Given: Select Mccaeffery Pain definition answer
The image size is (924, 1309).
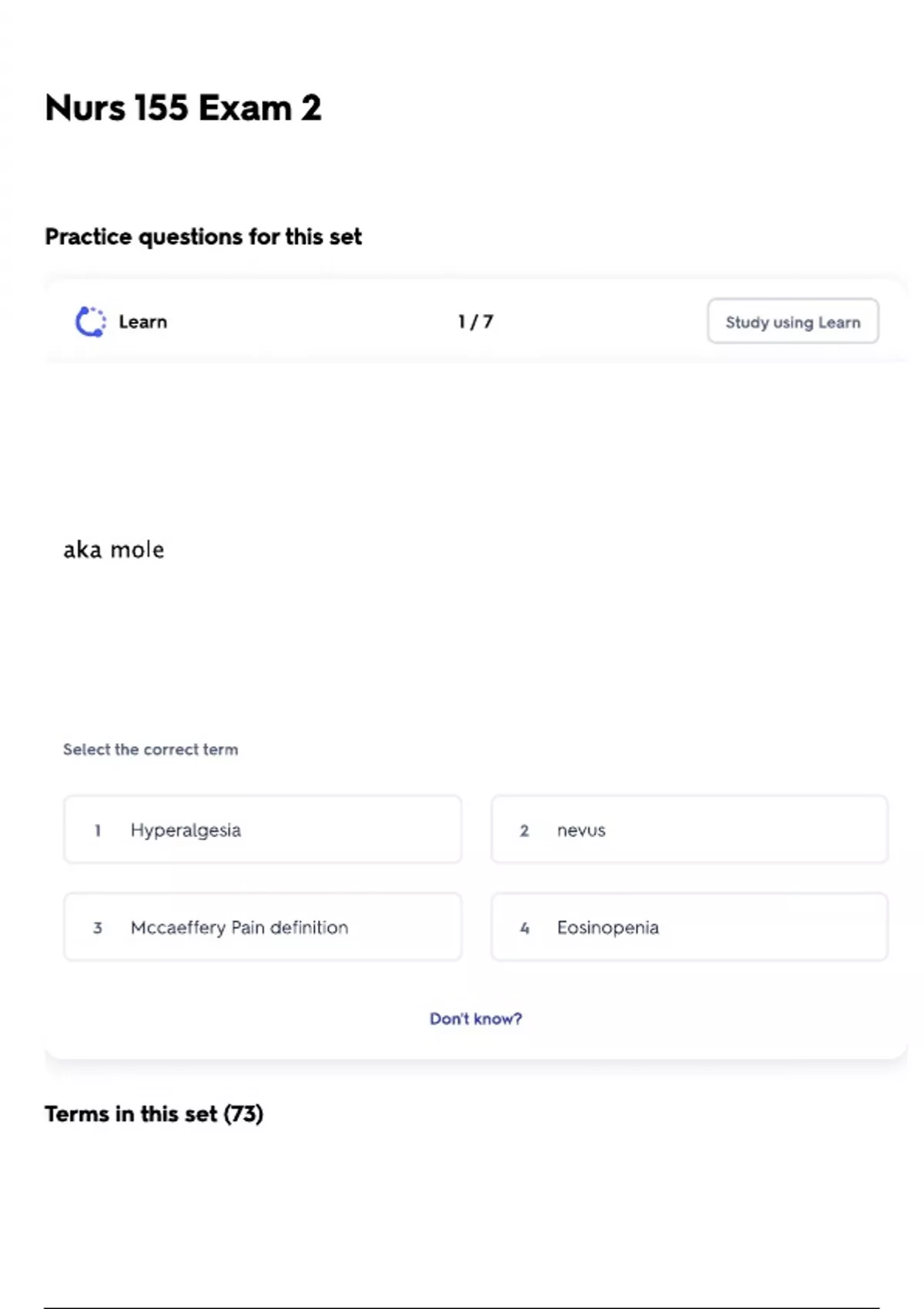Looking at the screenshot, I should pos(263,927).
